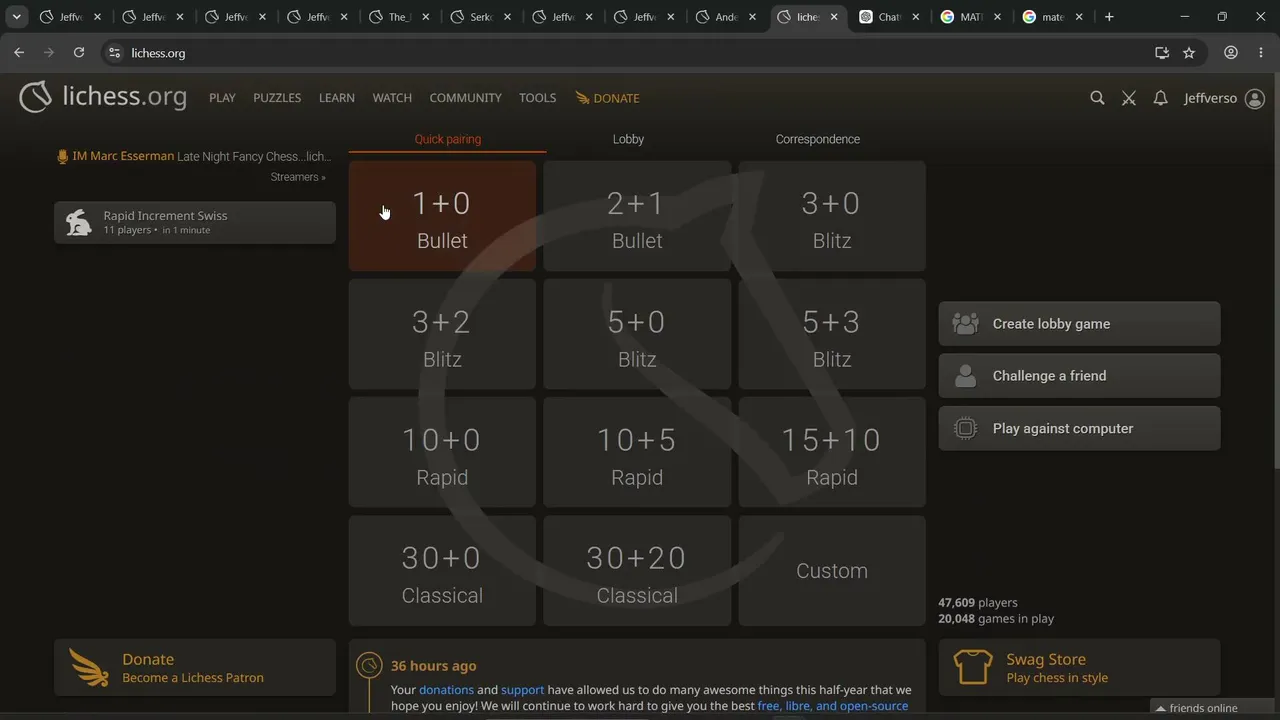
Task: Open the LEARN menu
Action: (x=337, y=98)
